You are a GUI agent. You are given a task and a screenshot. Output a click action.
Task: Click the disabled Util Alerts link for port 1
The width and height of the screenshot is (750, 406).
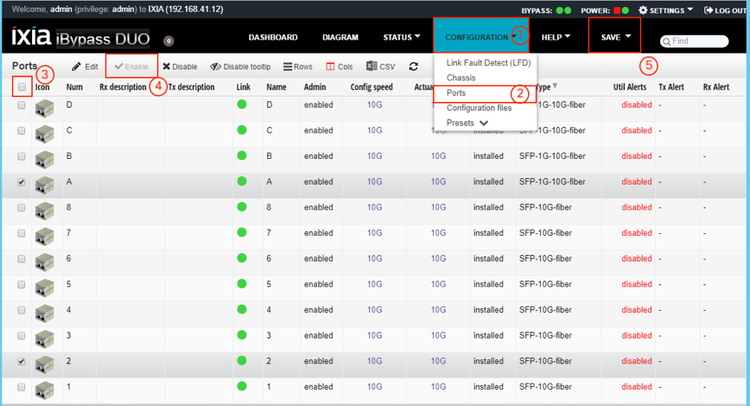tap(636, 386)
